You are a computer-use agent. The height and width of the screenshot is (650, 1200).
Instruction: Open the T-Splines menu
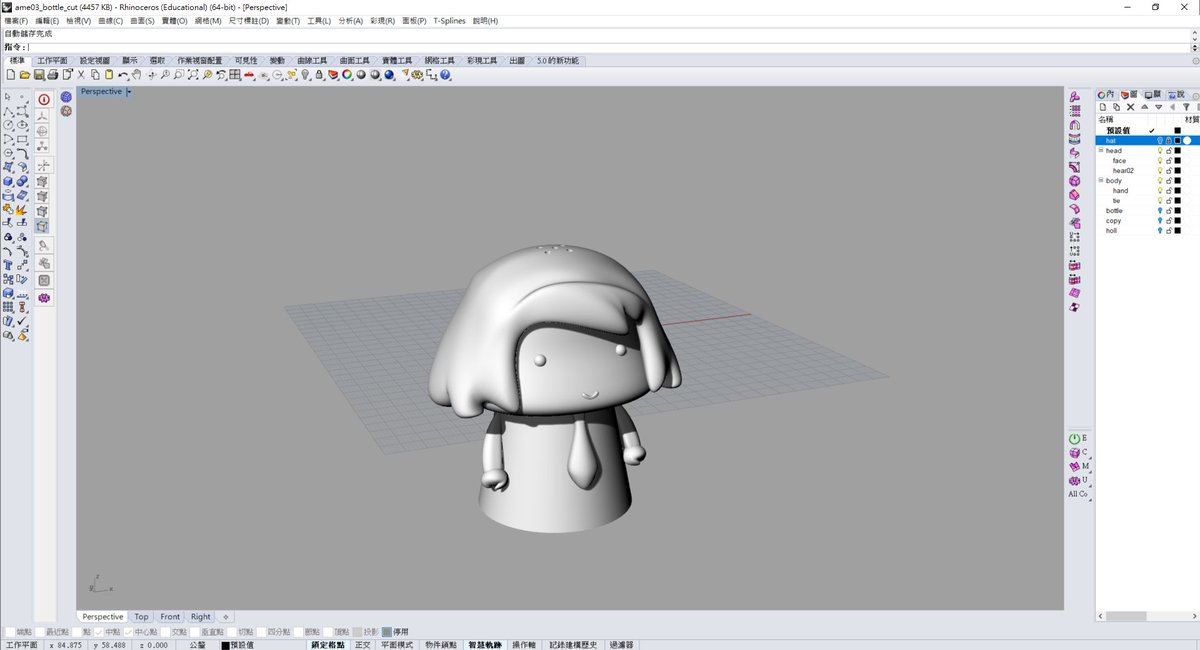tap(449, 20)
